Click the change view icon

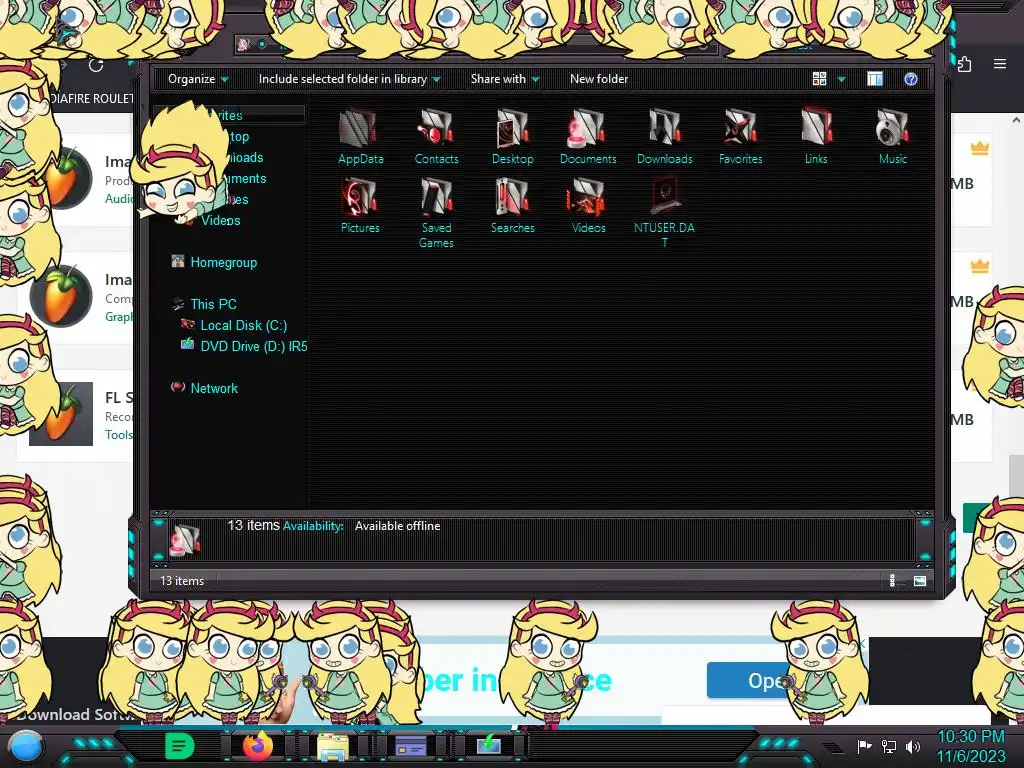(x=820, y=79)
